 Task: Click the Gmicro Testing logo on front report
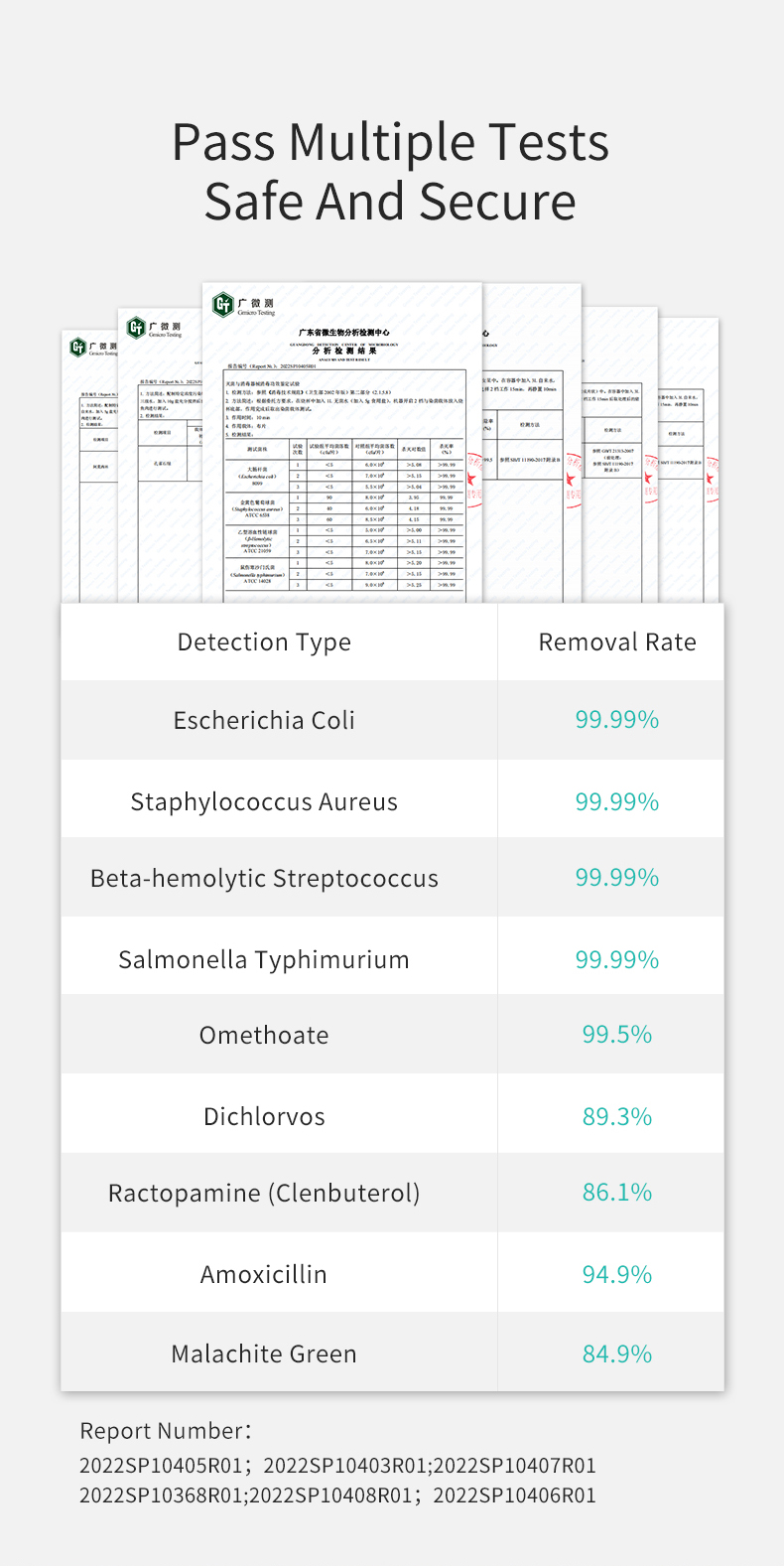pyautogui.click(x=243, y=305)
